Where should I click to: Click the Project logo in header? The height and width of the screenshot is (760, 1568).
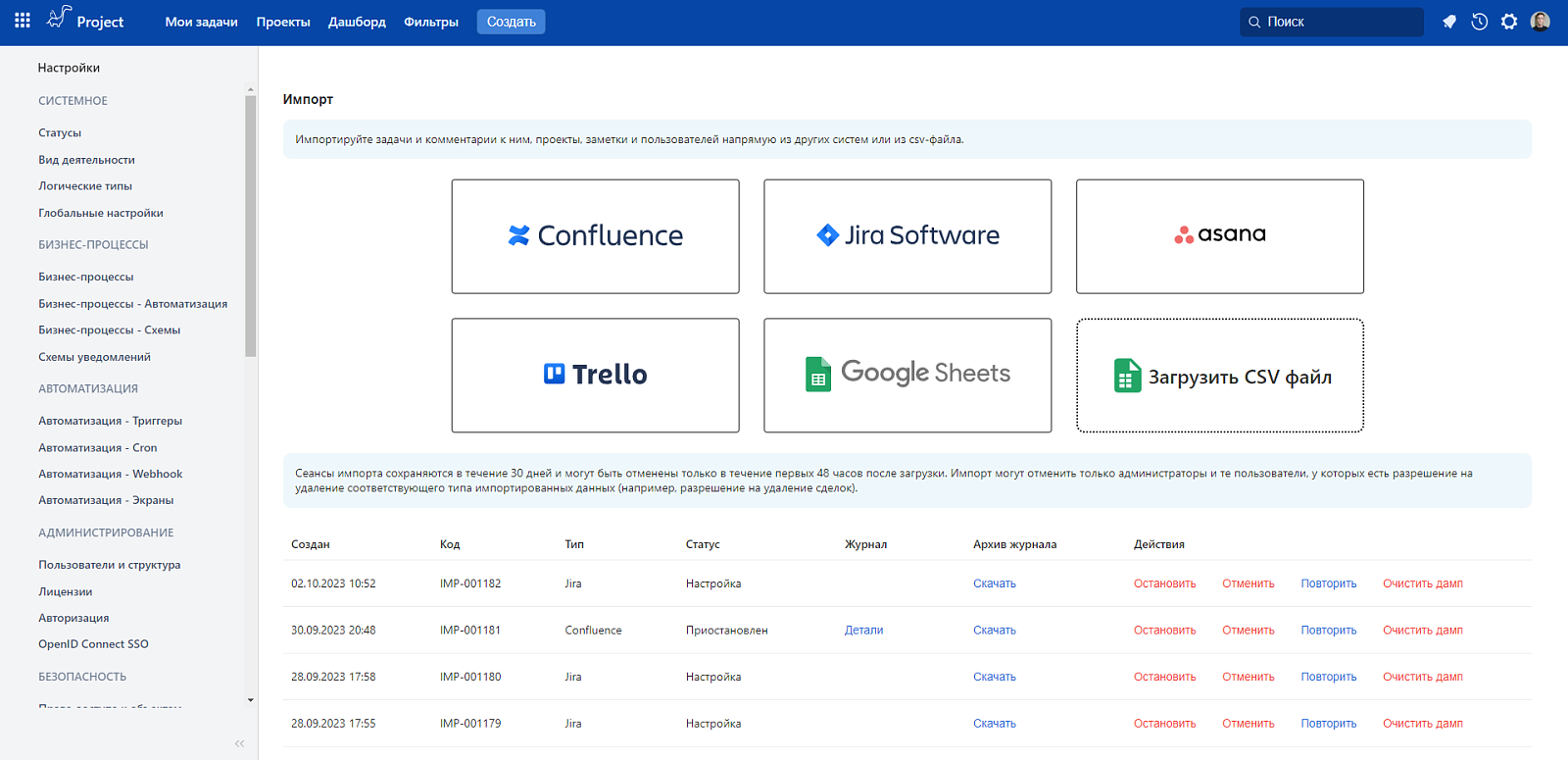pos(85,20)
